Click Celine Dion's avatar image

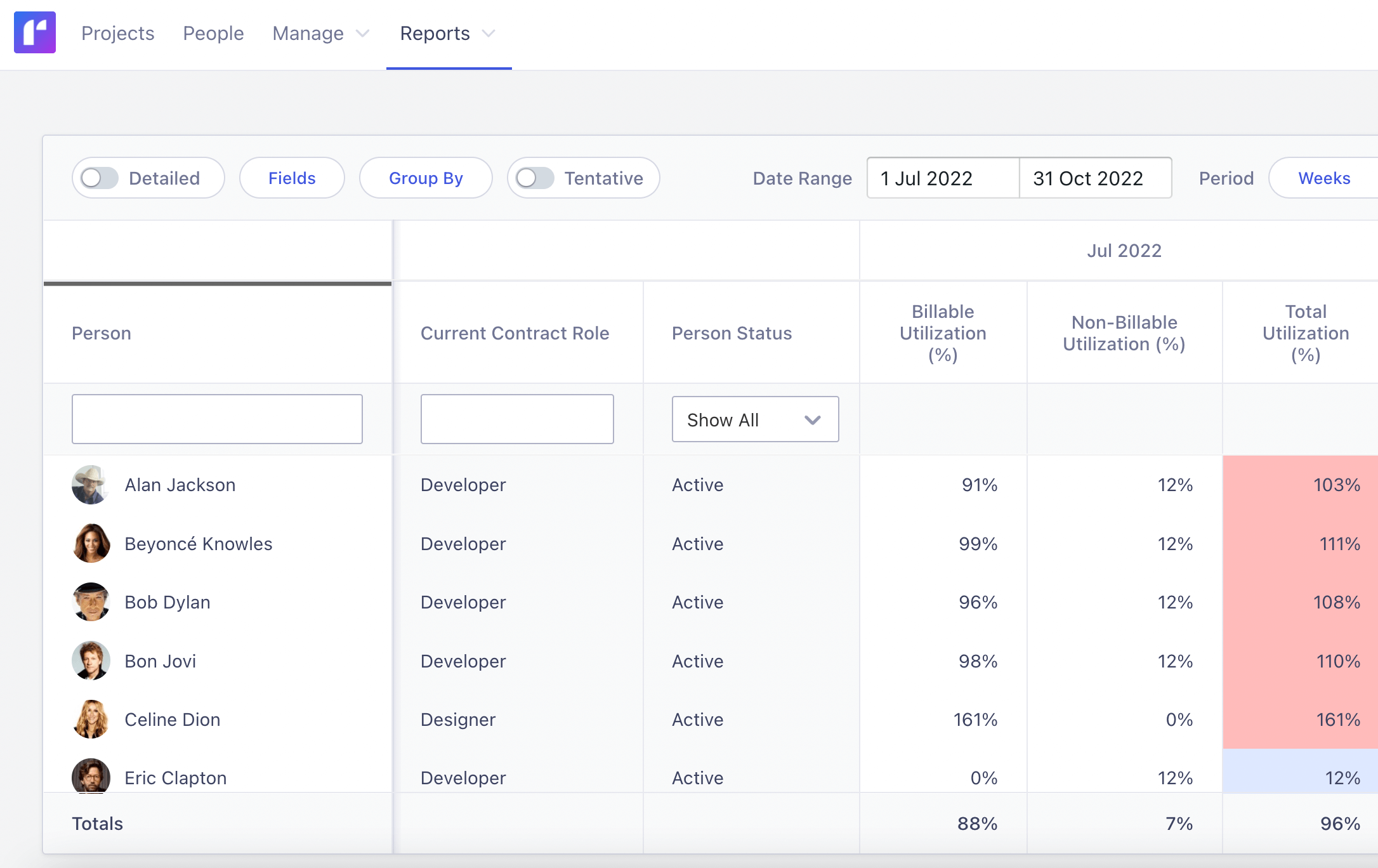91,720
